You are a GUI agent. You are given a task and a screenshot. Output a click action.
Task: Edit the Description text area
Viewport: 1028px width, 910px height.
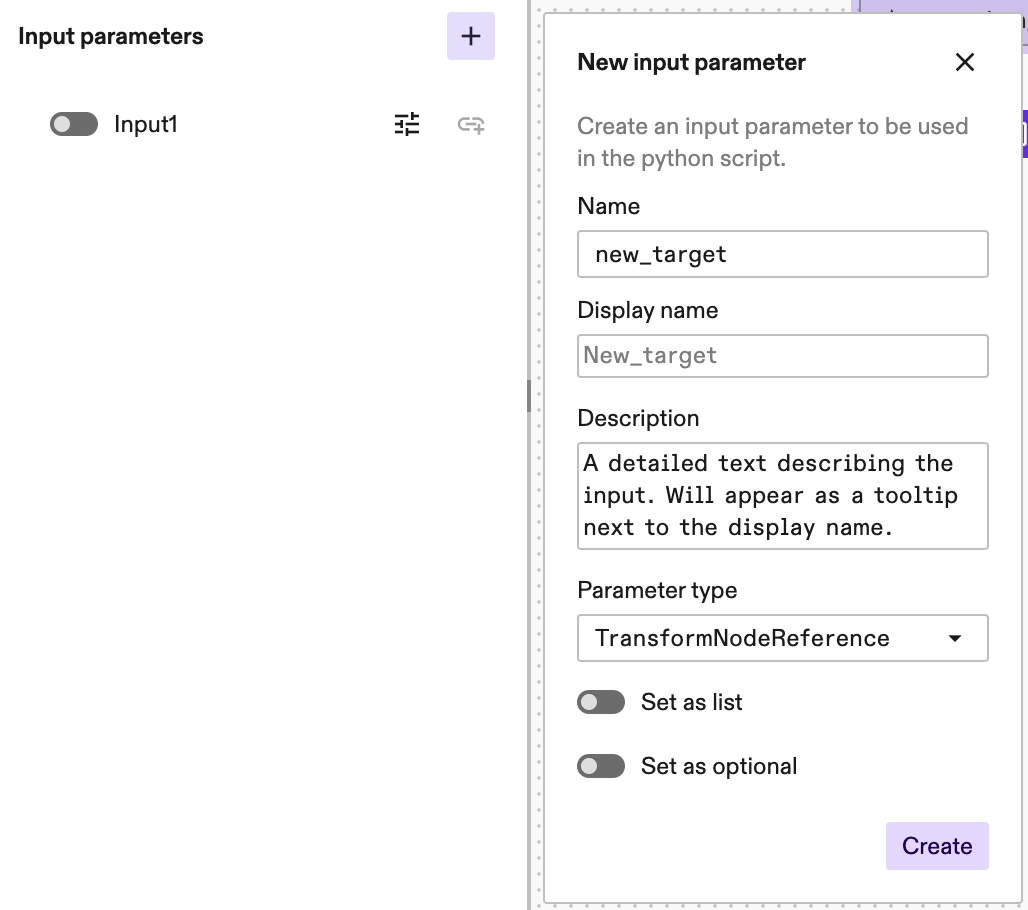(x=782, y=496)
